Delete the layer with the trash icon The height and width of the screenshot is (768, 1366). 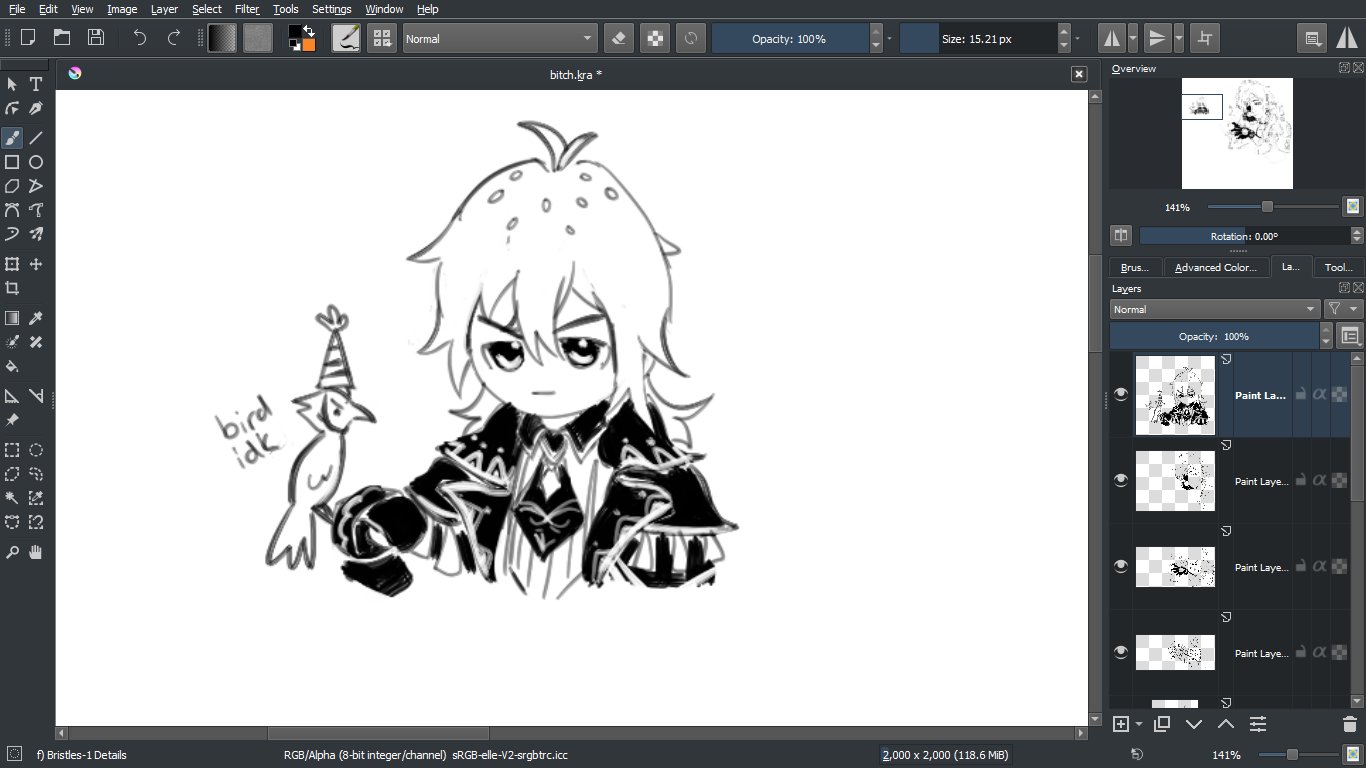pyautogui.click(x=1349, y=724)
